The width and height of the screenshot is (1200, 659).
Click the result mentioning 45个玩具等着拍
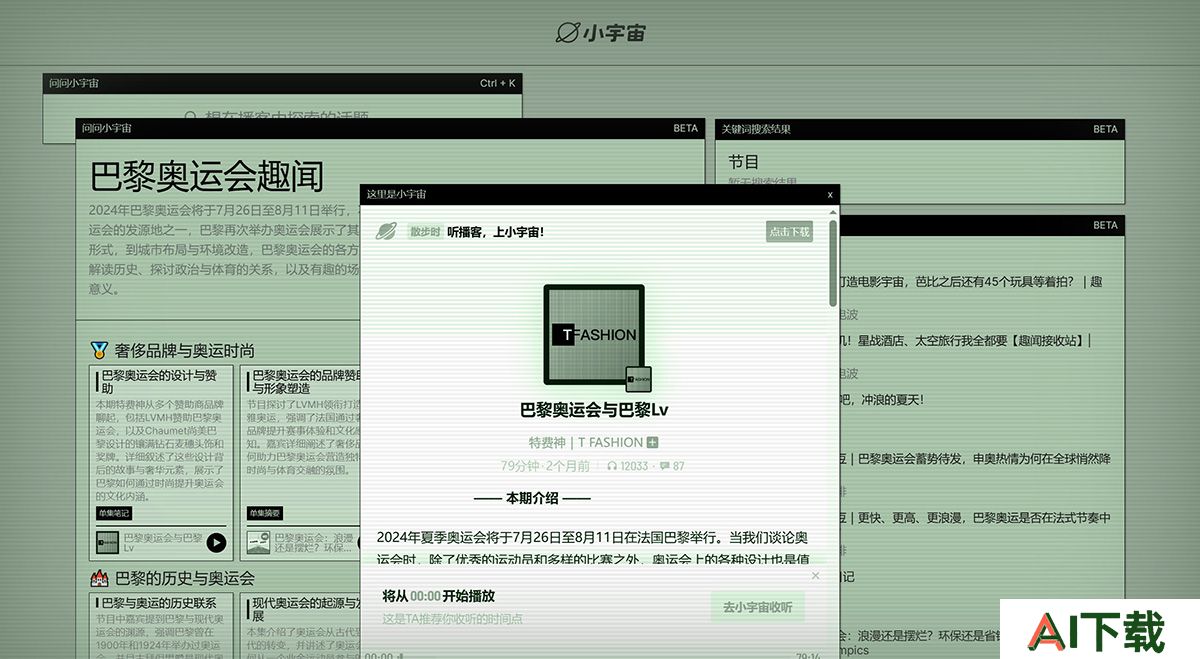click(970, 282)
